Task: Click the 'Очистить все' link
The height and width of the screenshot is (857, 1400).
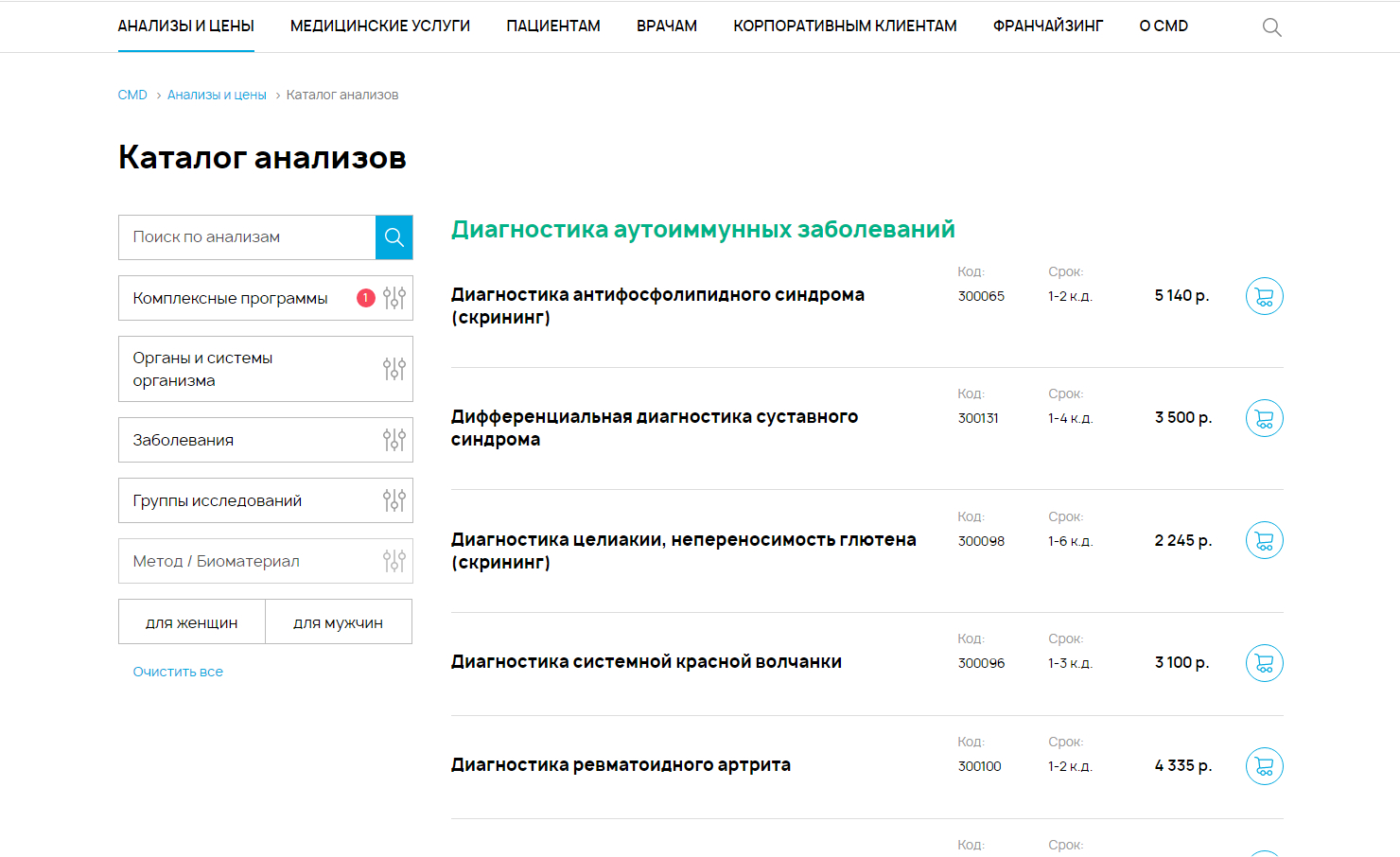Action: pos(178,672)
